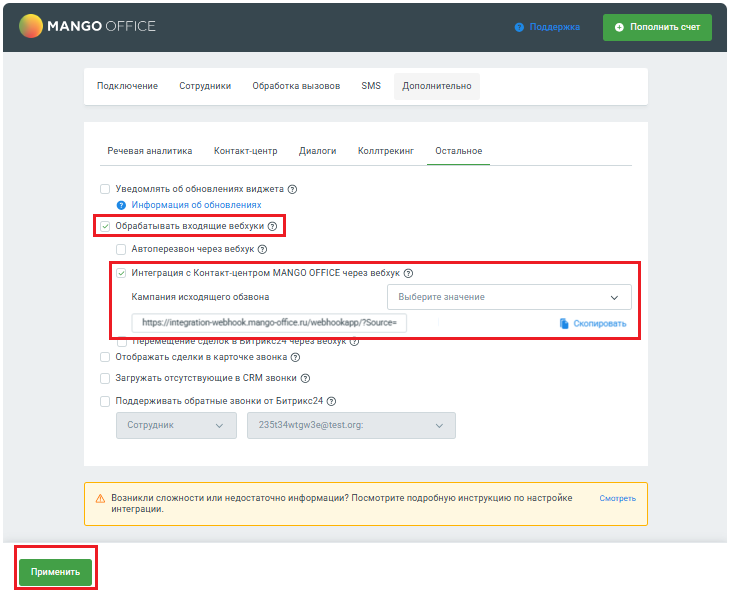The width and height of the screenshot is (730, 592).
Task: Uncheck Интеграция с Контакт-центром MANGO OFFICE checkbox
Action: pos(121,273)
